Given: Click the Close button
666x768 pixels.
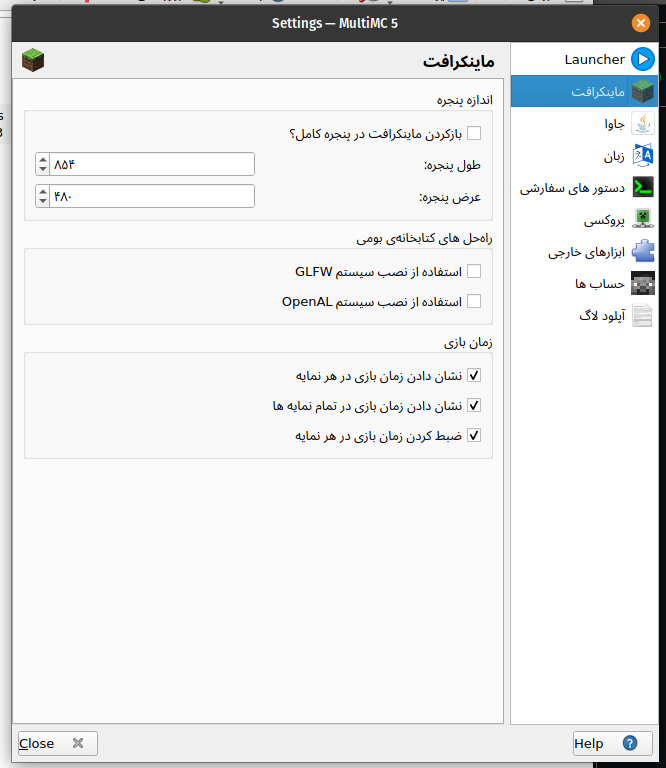Looking at the screenshot, I should tap(58, 743).
